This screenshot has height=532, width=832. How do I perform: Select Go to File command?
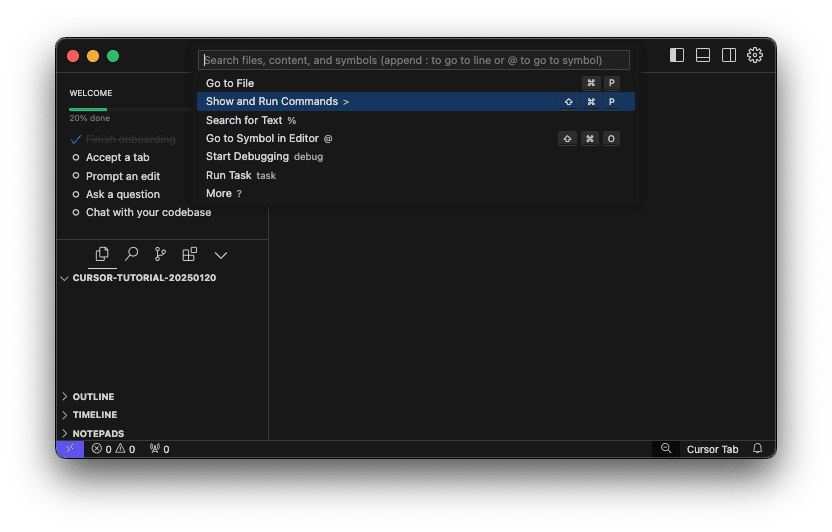pyautogui.click(x=416, y=83)
